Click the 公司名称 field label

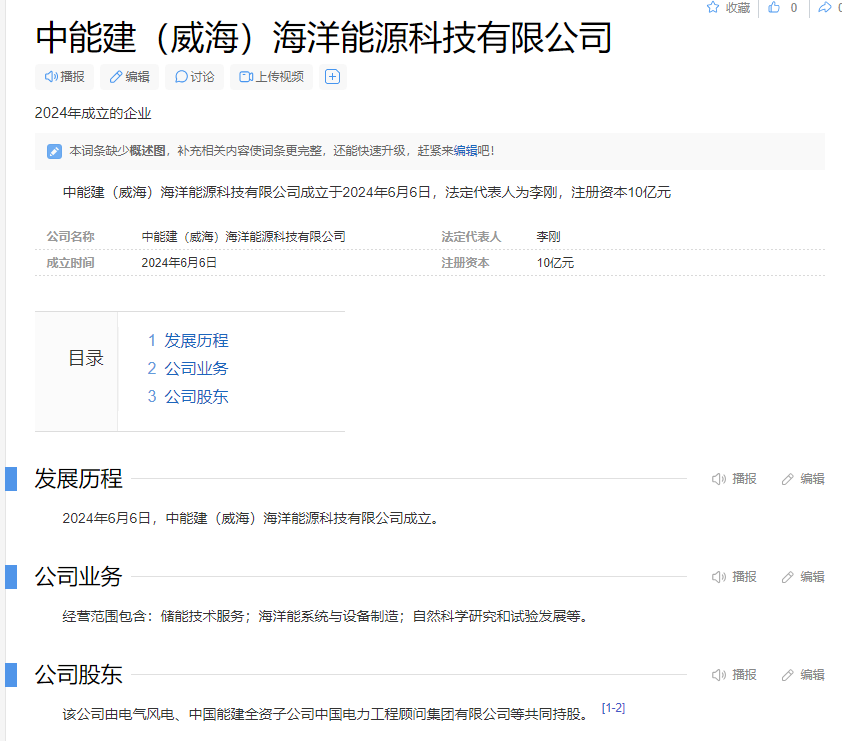[70, 237]
